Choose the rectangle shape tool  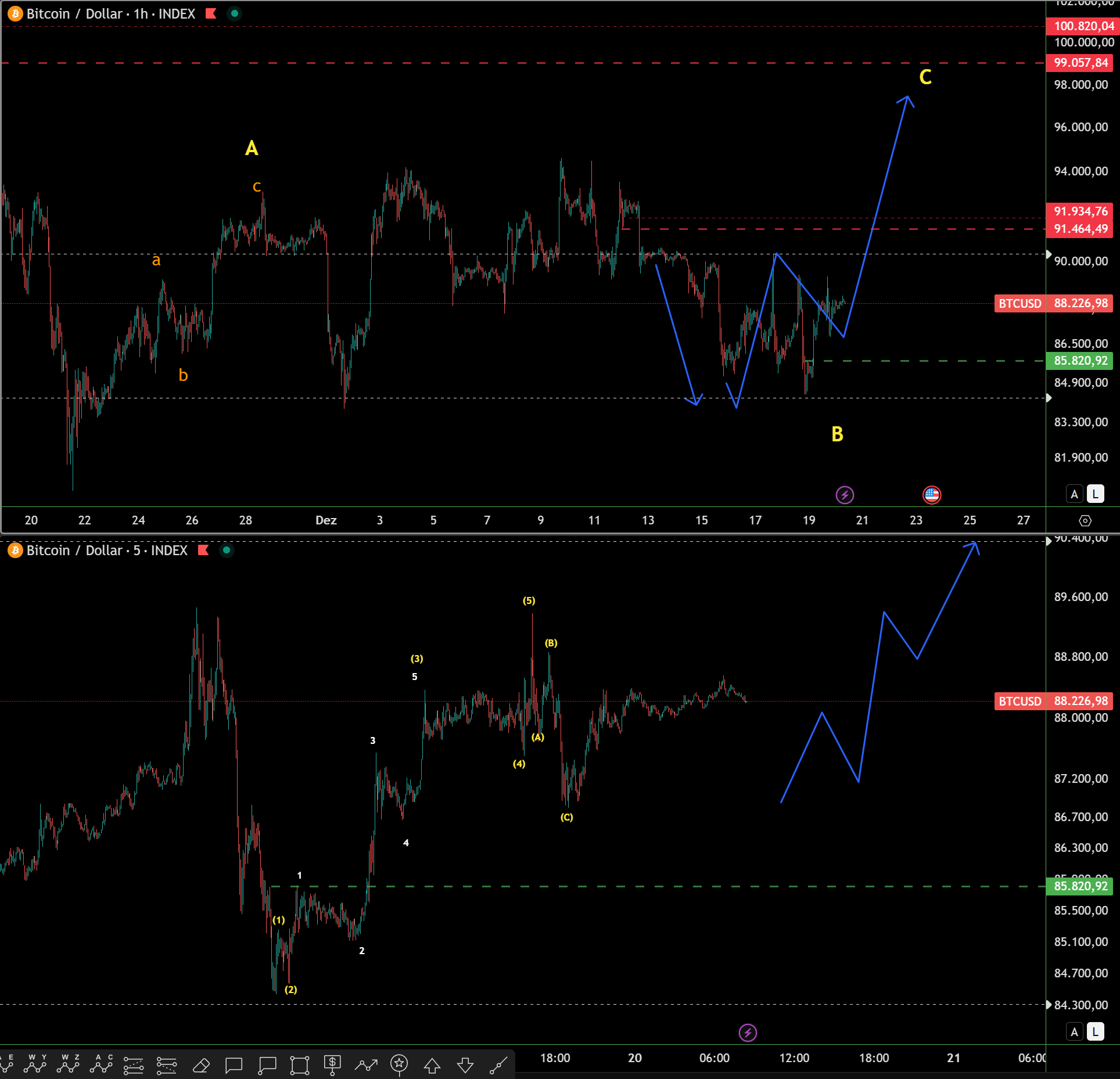[300, 1065]
